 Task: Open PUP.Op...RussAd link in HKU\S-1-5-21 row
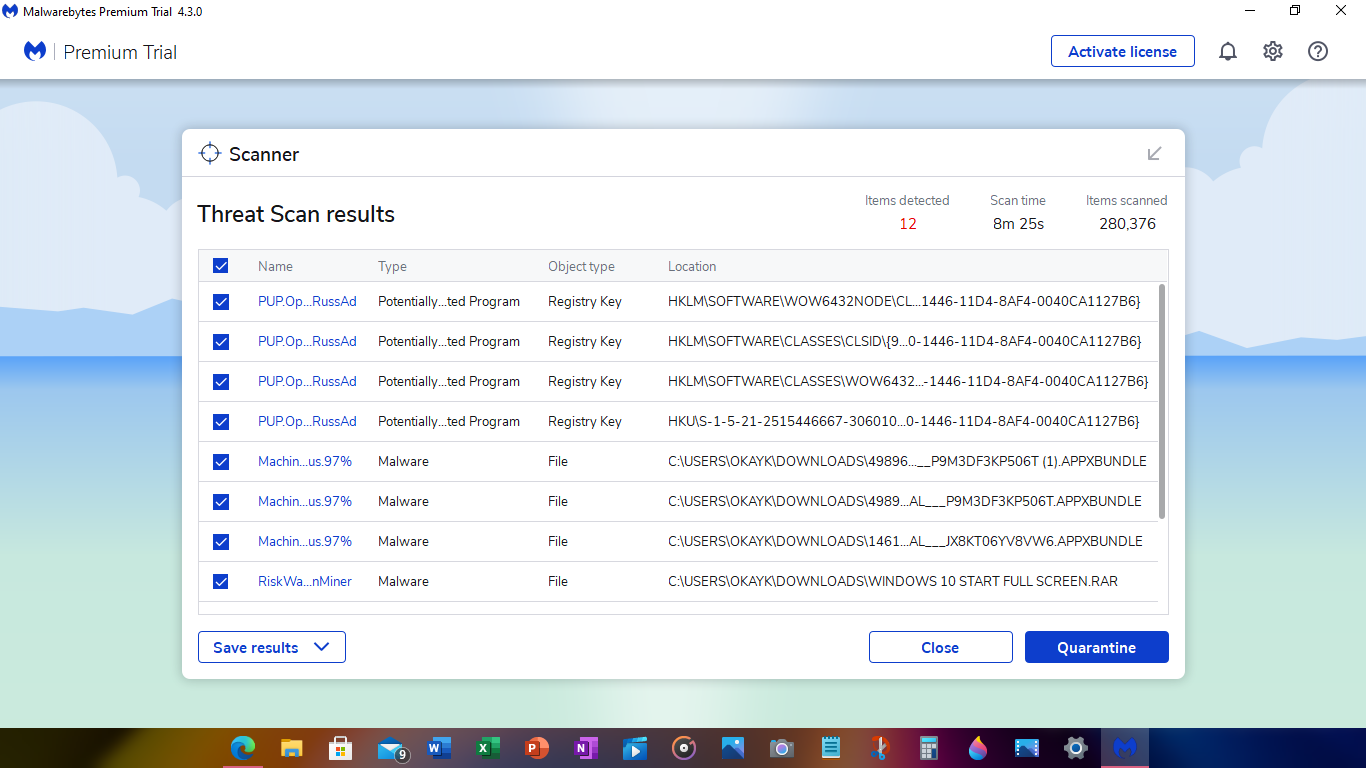307,421
